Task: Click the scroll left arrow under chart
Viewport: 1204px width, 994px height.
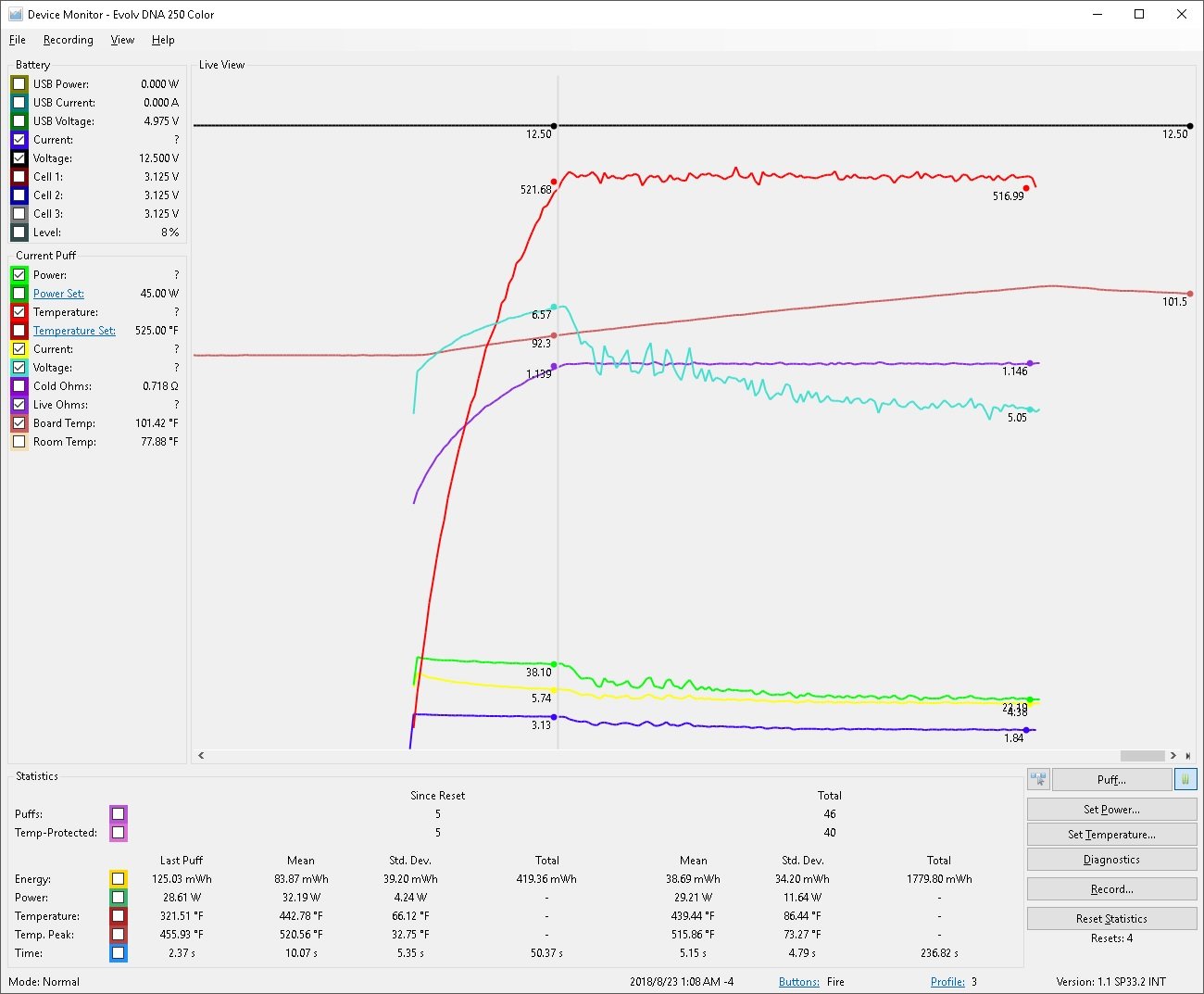Action: point(201,756)
